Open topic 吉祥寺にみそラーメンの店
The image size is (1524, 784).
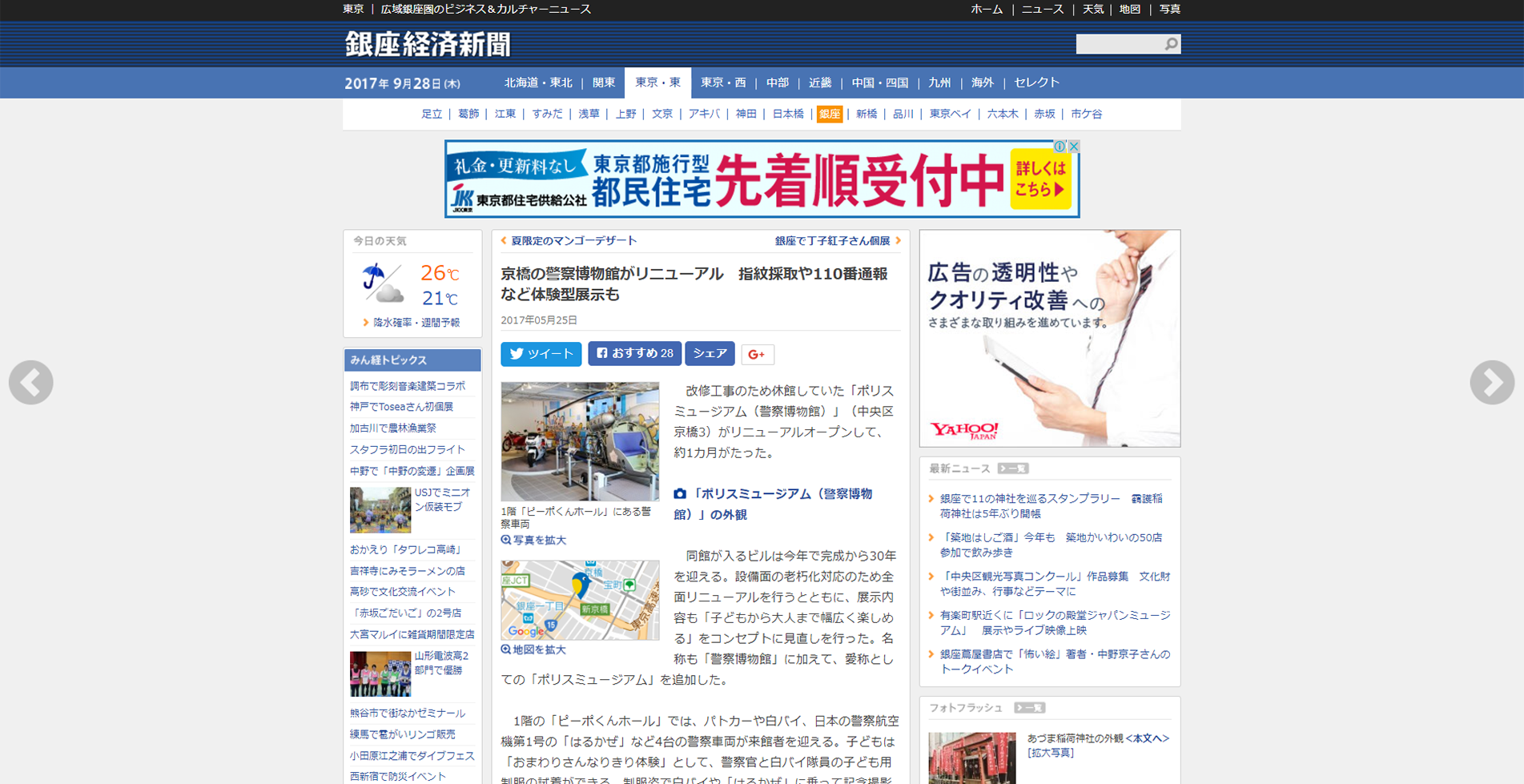(x=407, y=571)
